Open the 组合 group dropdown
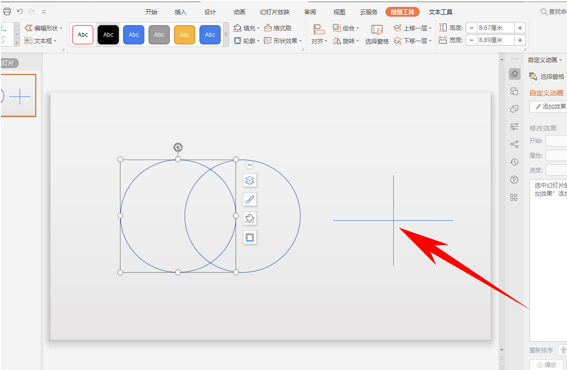Image resolution: width=567 pixels, height=370 pixels. coord(346,28)
